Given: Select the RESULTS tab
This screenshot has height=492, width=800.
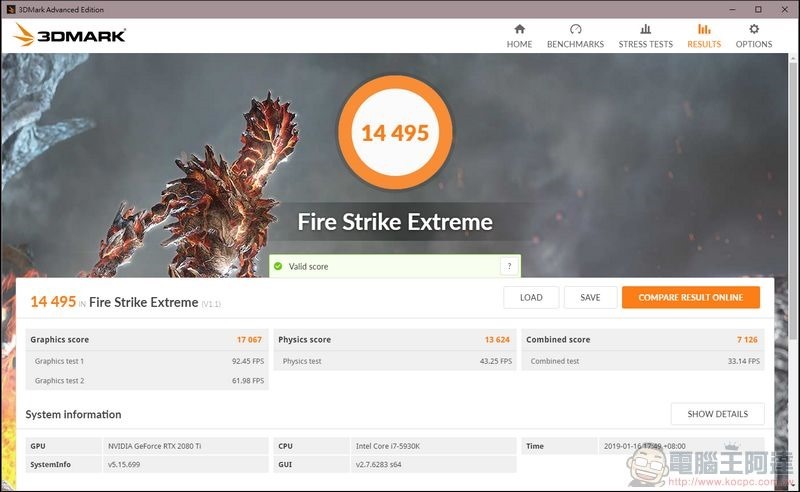Looking at the screenshot, I should point(704,36).
